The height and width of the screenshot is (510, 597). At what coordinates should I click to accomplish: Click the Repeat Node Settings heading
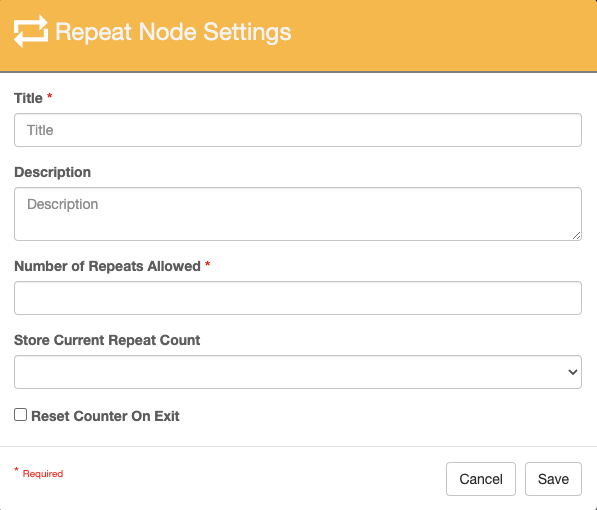click(173, 32)
